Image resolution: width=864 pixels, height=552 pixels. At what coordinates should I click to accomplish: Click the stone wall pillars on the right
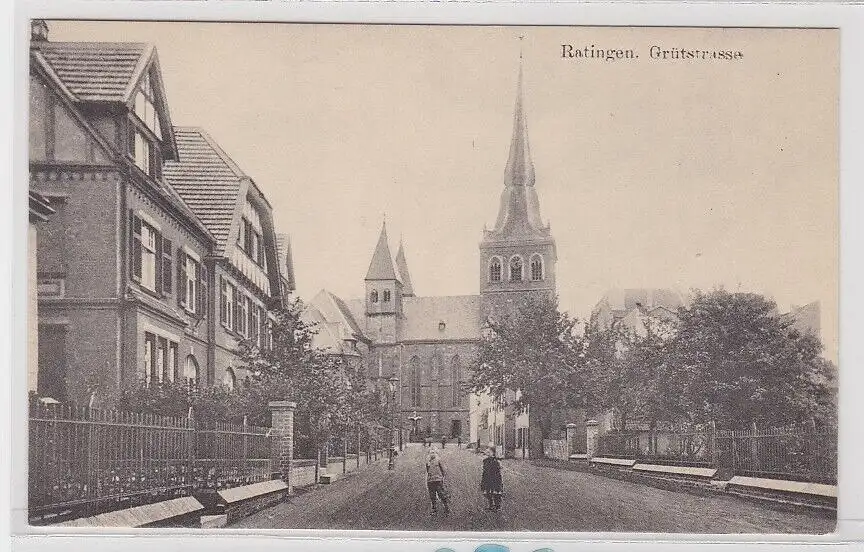point(591,438)
